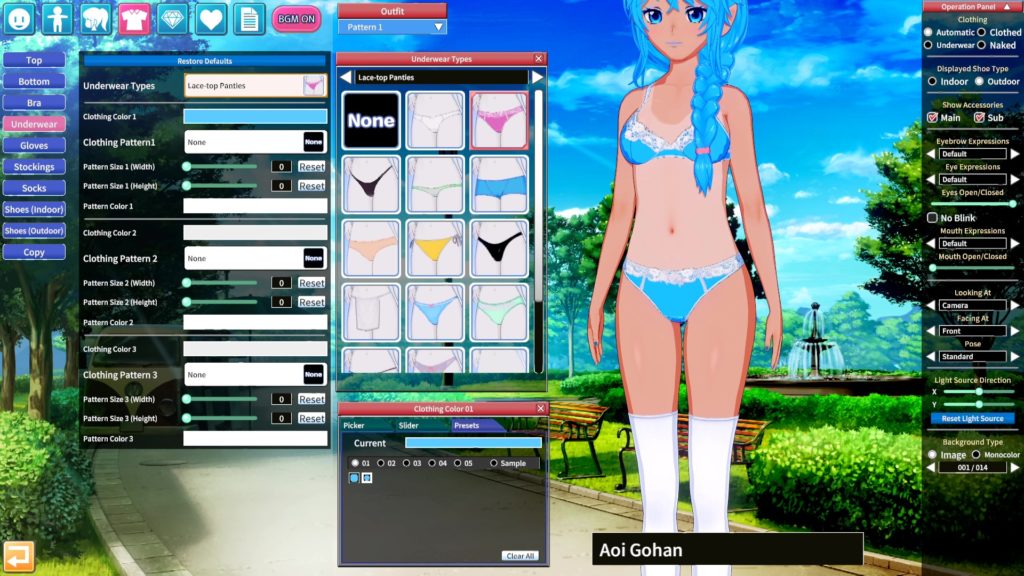Adjust Pattern Size 3 (Width) slider

[x=221, y=399]
